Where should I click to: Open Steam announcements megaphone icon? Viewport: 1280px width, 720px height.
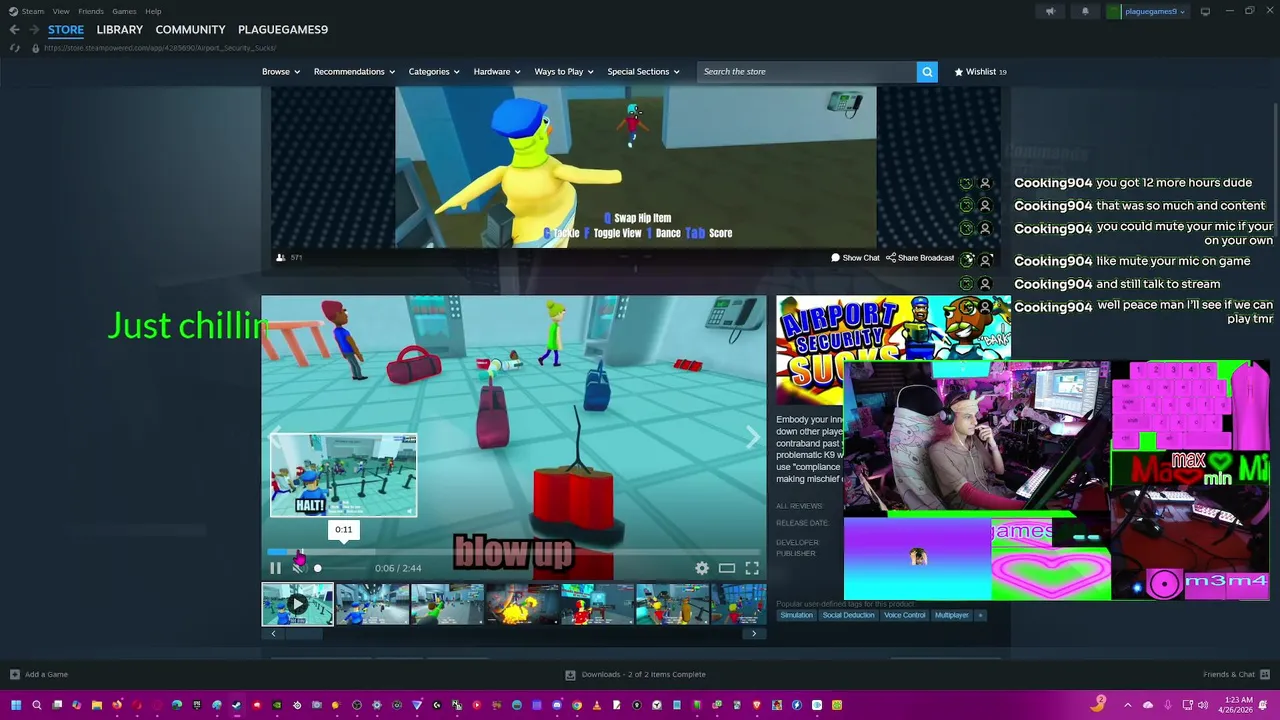(x=1050, y=11)
